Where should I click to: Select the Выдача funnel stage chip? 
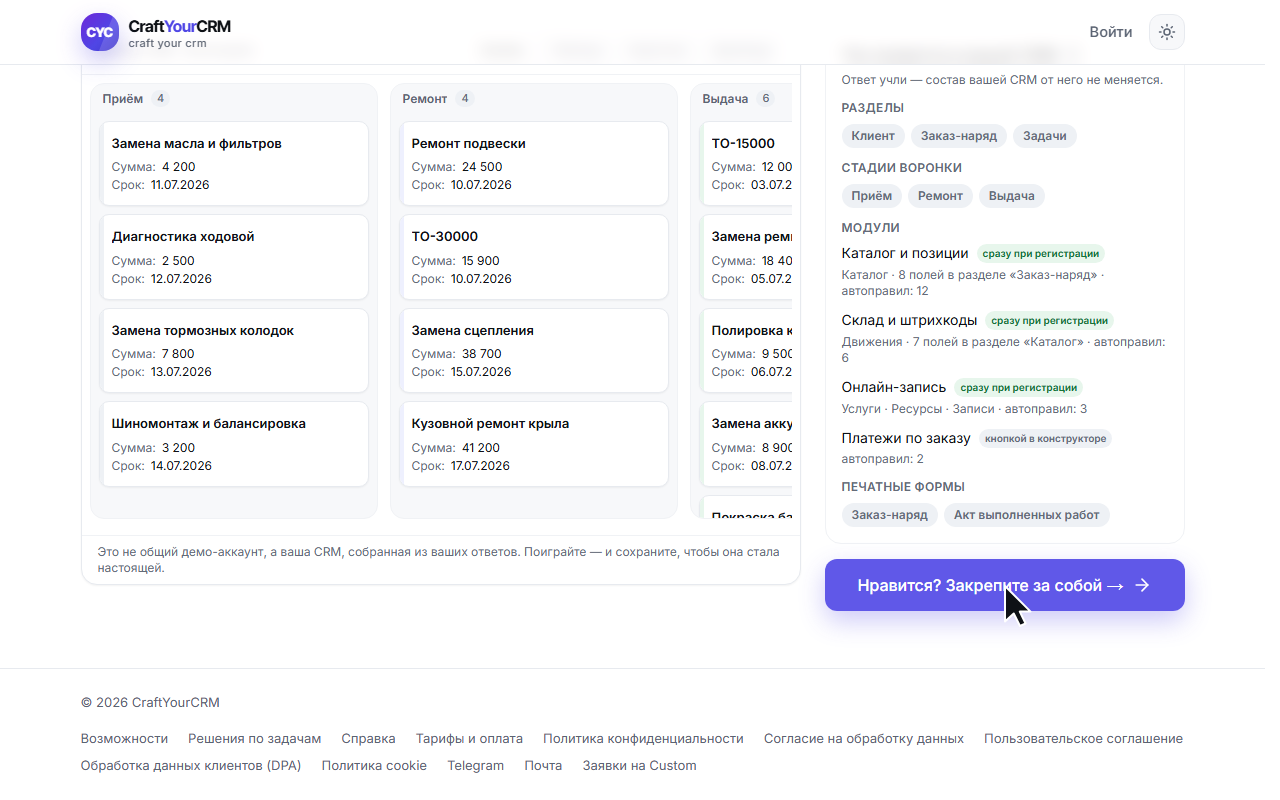(x=1012, y=196)
